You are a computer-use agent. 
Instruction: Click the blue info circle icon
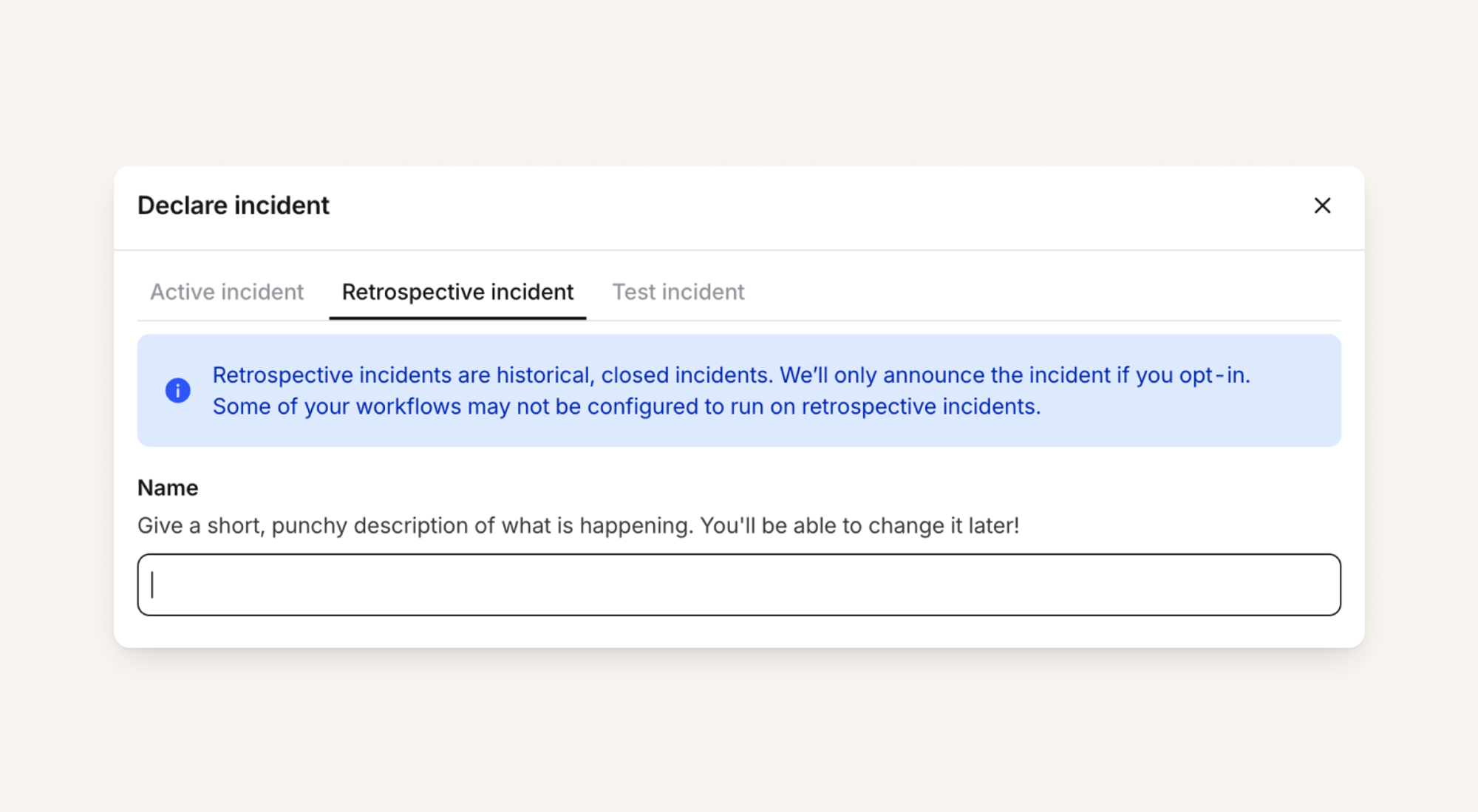[177, 390]
